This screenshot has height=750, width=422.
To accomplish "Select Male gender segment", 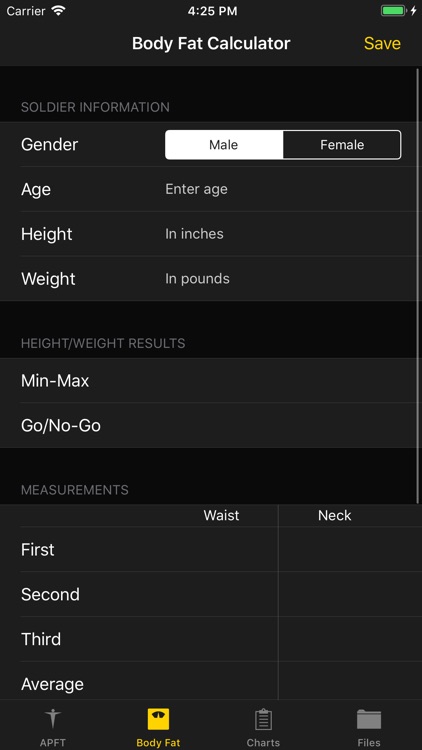I will pyautogui.click(x=224, y=145).
